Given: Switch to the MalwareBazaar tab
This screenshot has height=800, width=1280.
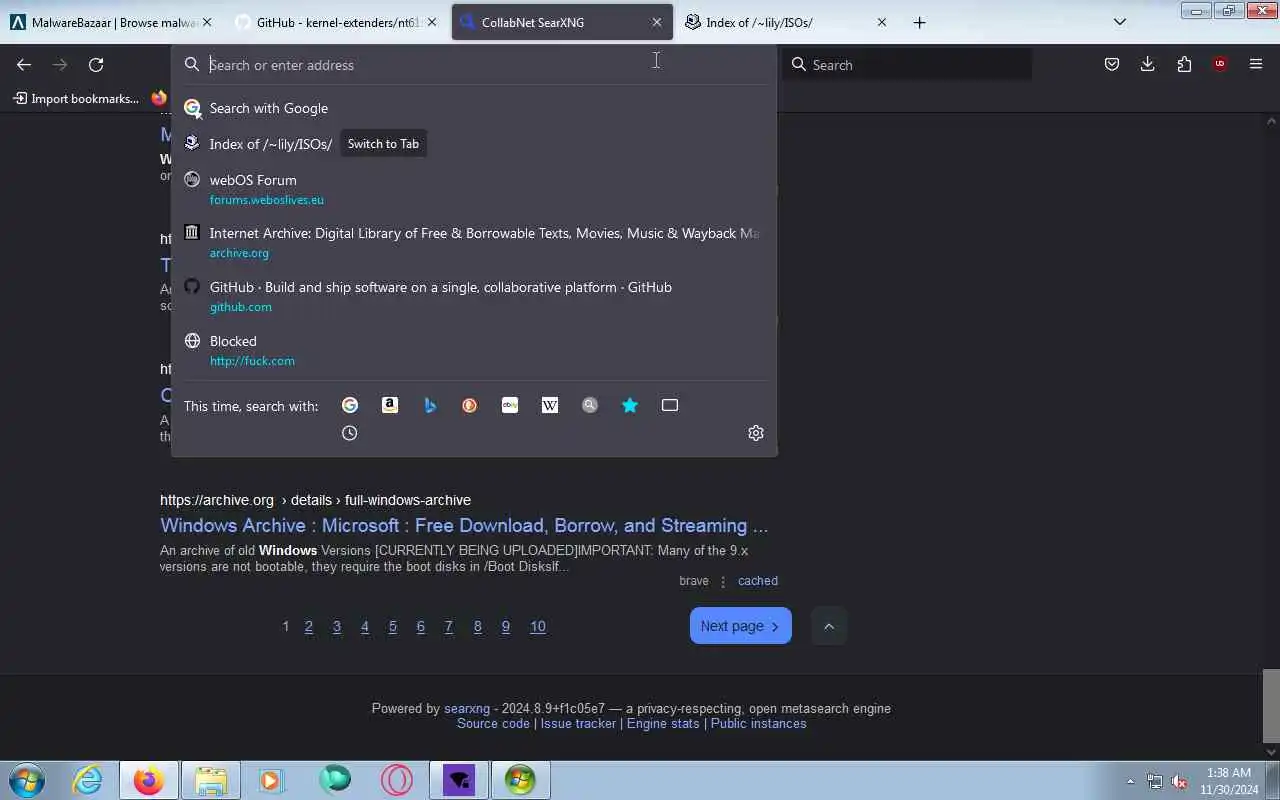Looking at the screenshot, I should pos(112,22).
